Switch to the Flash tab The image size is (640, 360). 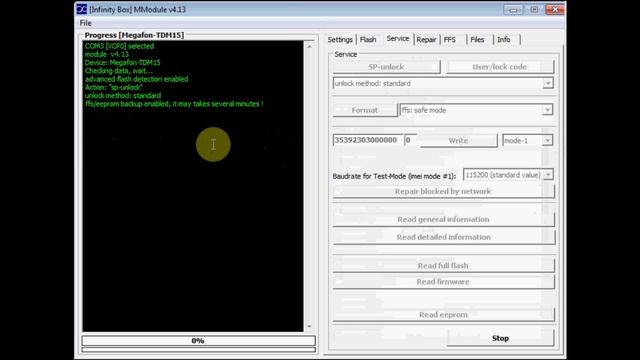point(368,40)
